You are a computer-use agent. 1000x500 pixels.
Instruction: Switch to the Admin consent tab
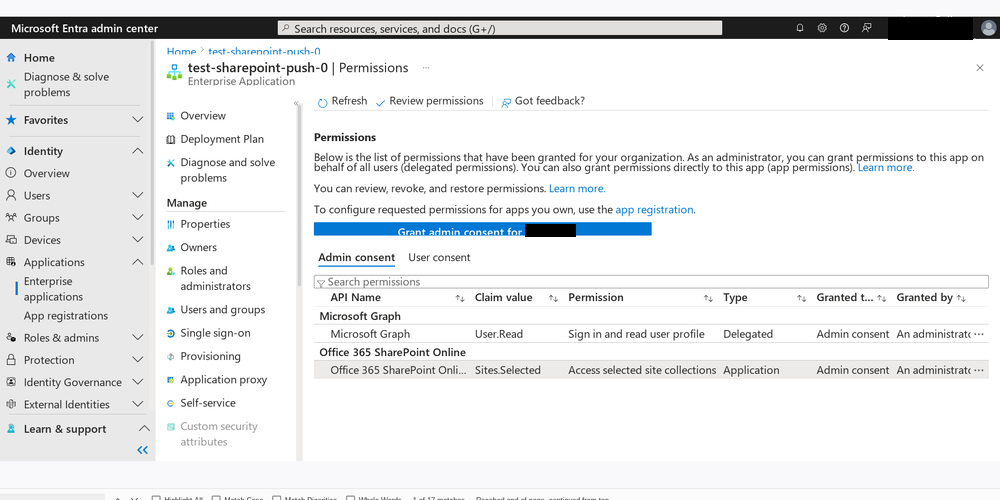(x=357, y=258)
